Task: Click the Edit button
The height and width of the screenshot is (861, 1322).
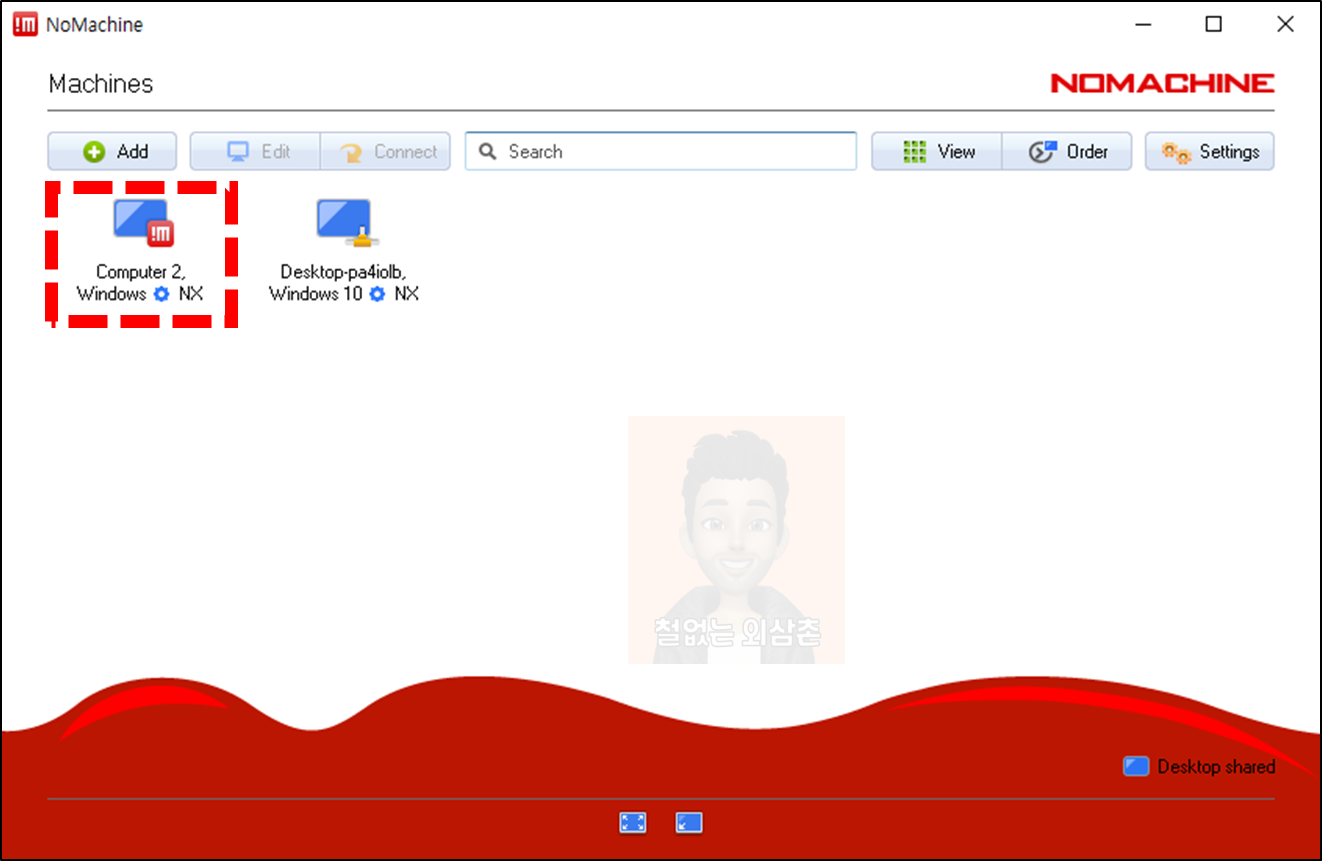Action: click(x=256, y=152)
